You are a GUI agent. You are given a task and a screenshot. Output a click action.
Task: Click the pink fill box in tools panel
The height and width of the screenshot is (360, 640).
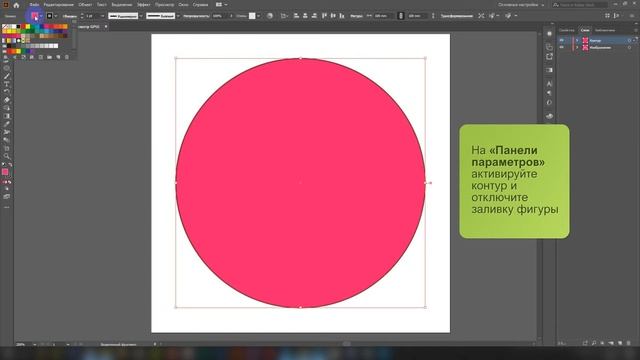[5, 172]
